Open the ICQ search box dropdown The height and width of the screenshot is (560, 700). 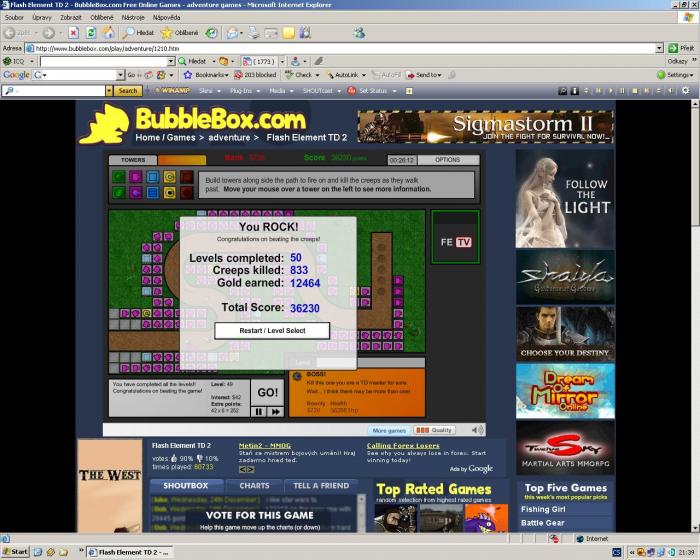171,61
